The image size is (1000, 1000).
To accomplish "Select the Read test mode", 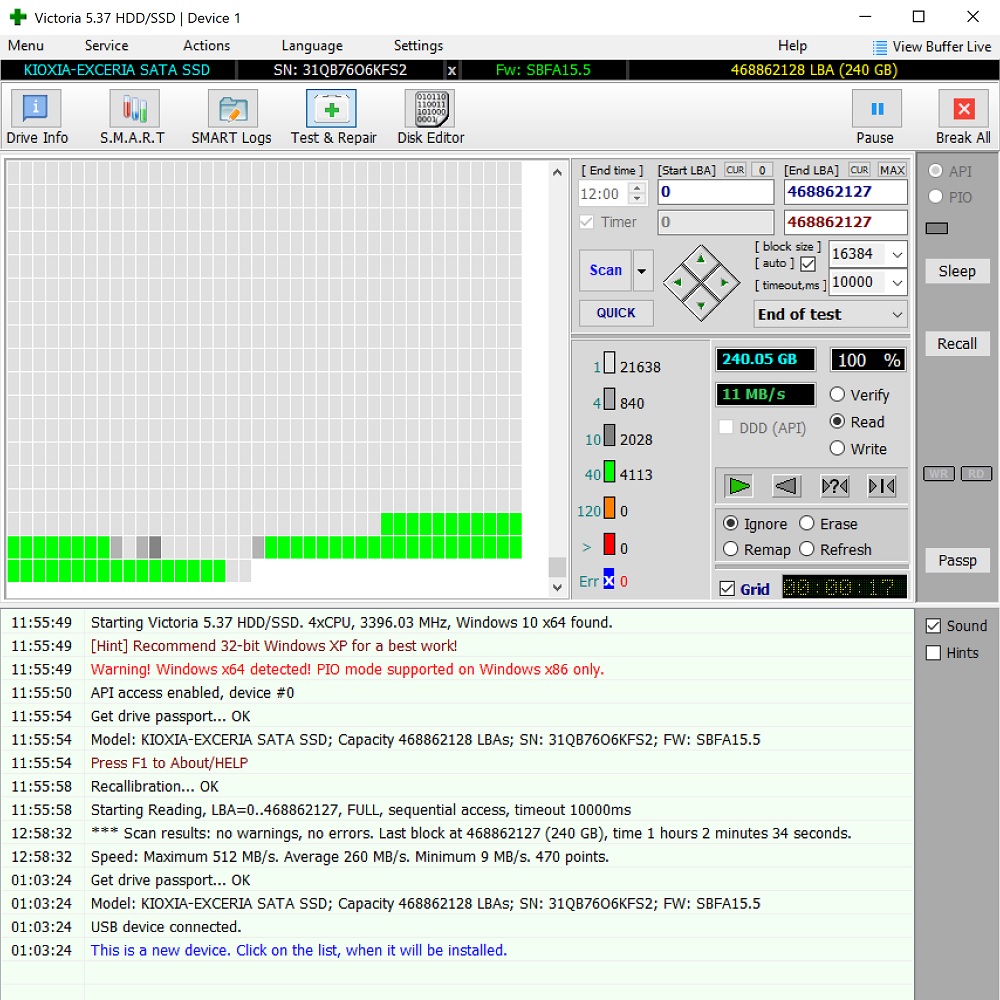I will [837, 422].
